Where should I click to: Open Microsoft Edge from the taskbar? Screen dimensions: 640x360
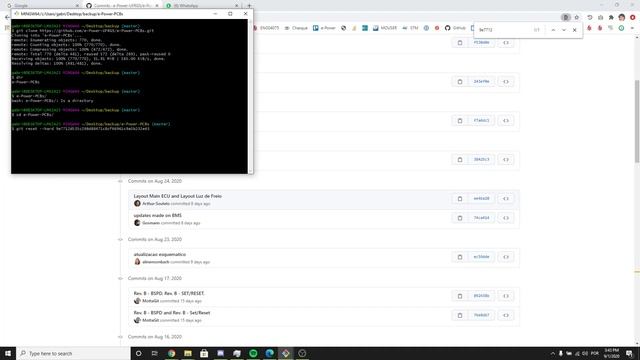point(269,353)
